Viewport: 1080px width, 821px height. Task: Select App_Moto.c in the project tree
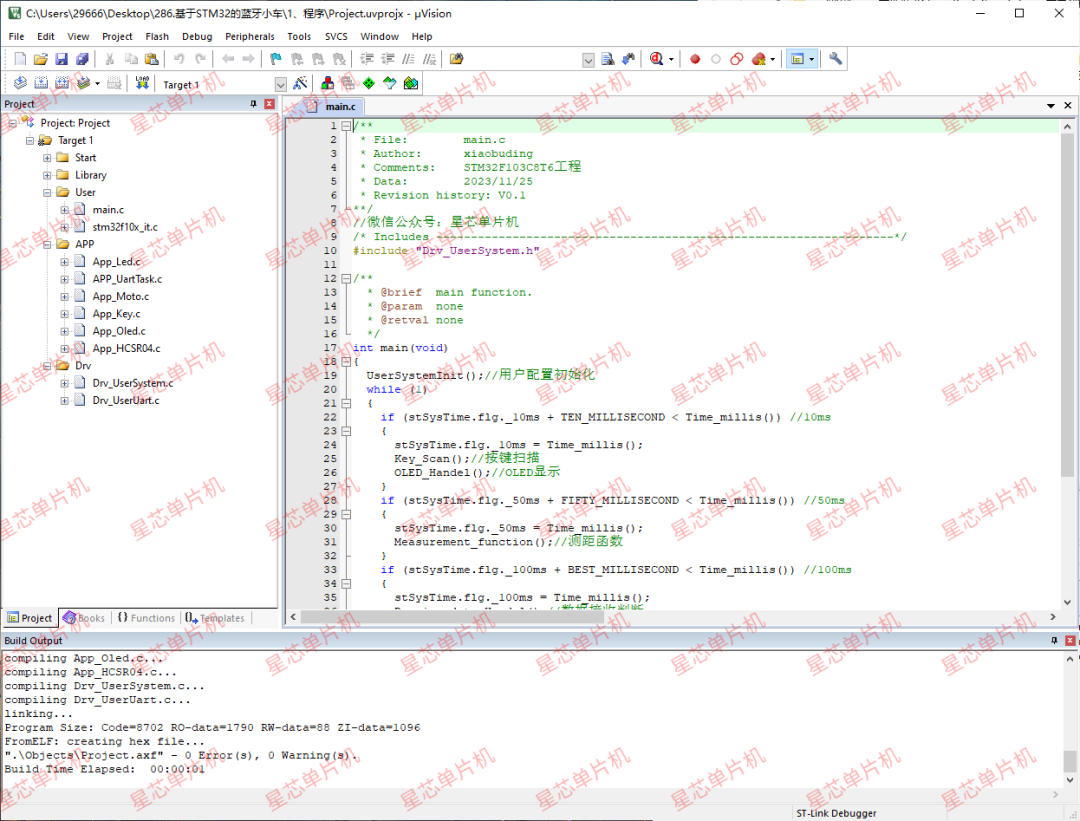click(x=120, y=296)
